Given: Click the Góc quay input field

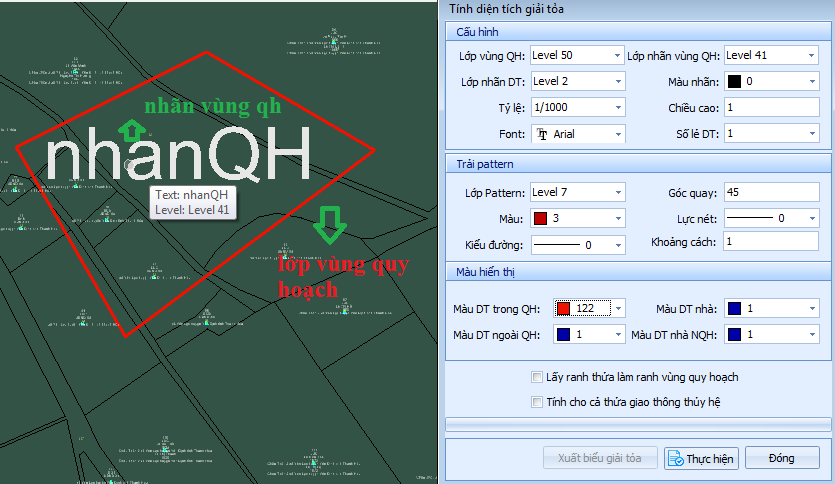Looking at the screenshot, I should (x=770, y=192).
